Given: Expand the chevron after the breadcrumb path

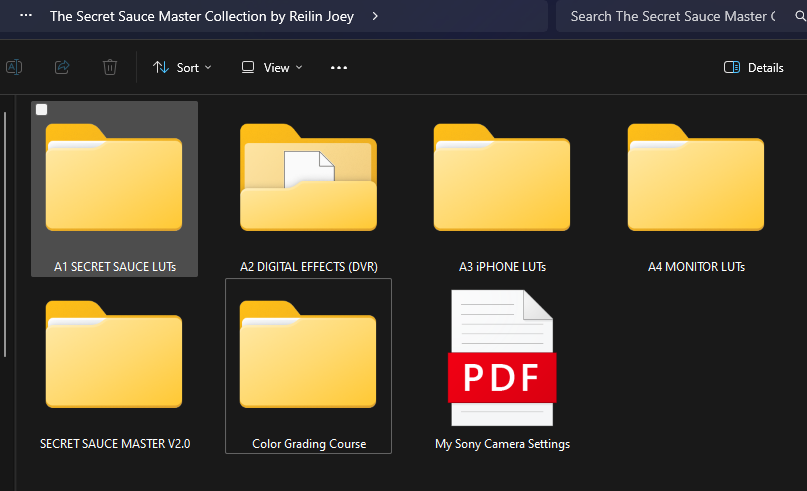Looking at the screenshot, I should point(375,16).
